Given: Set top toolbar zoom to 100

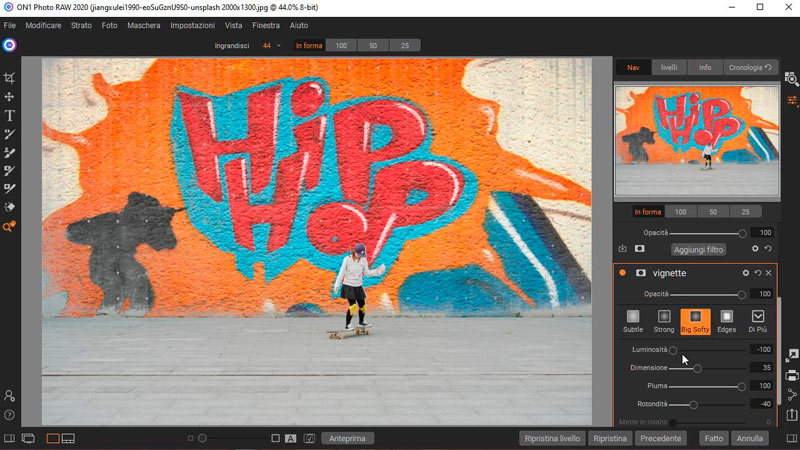Looking at the screenshot, I should tap(341, 45).
